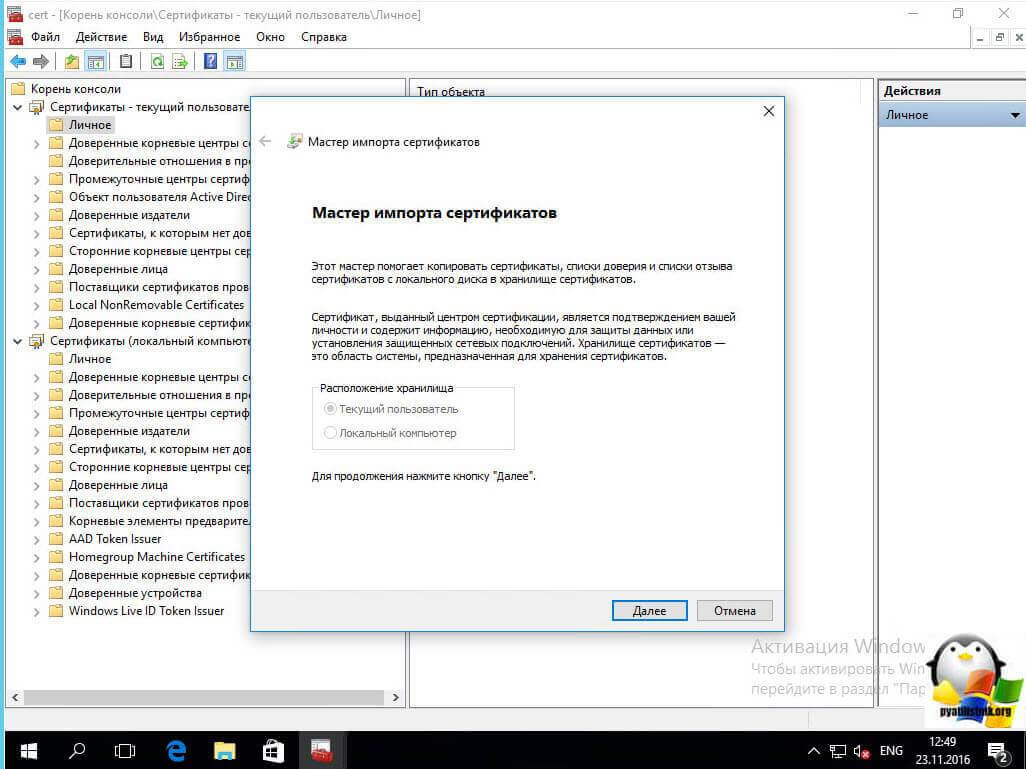Click the Back arrow in the MMC toolbar
Viewport: 1026px width, 769px height.
[17, 62]
